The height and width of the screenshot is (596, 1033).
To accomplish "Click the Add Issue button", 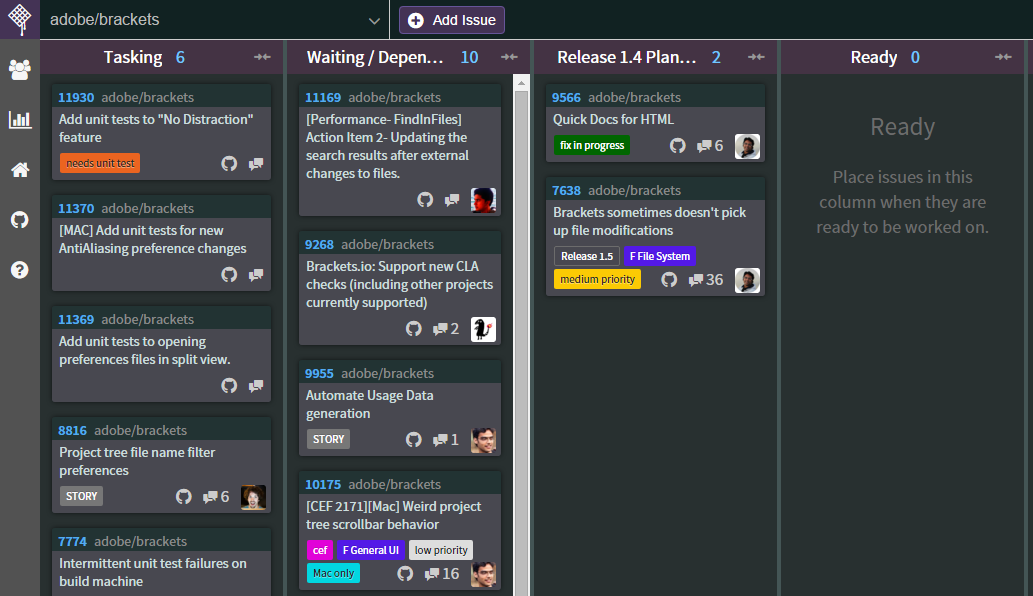I will pyautogui.click(x=452, y=19).
